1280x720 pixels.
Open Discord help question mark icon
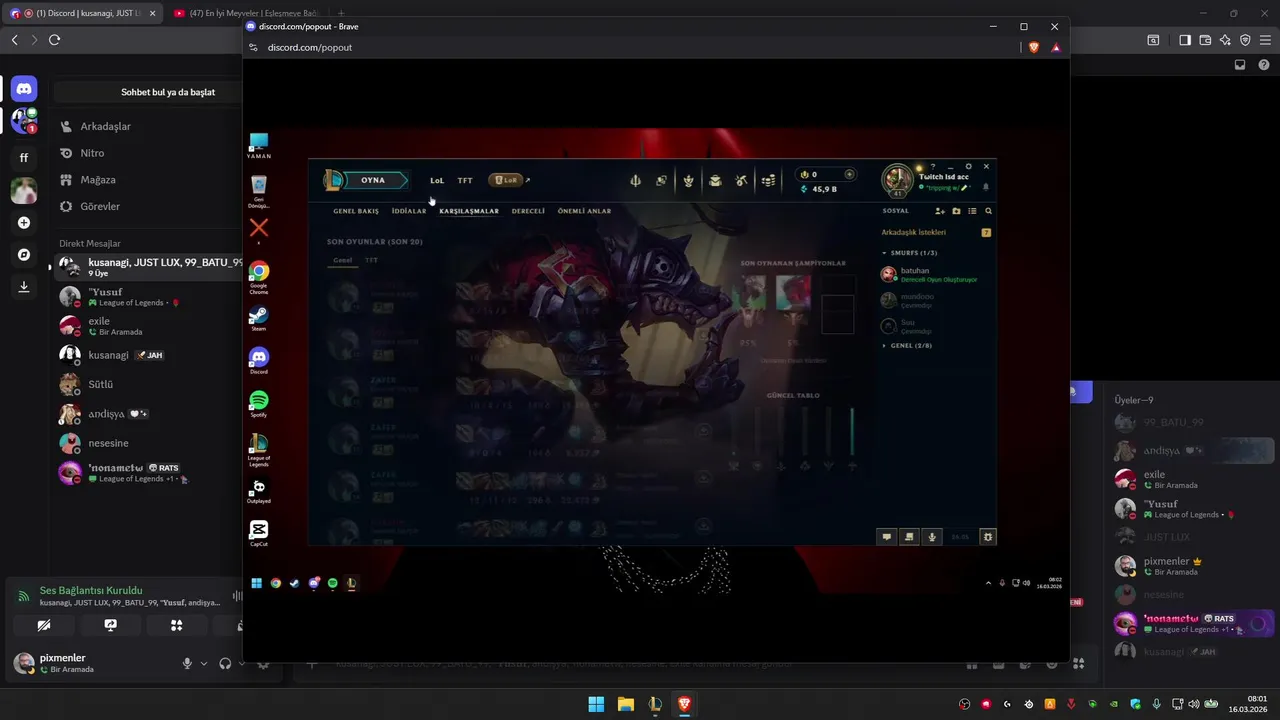[x=1264, y=65]
